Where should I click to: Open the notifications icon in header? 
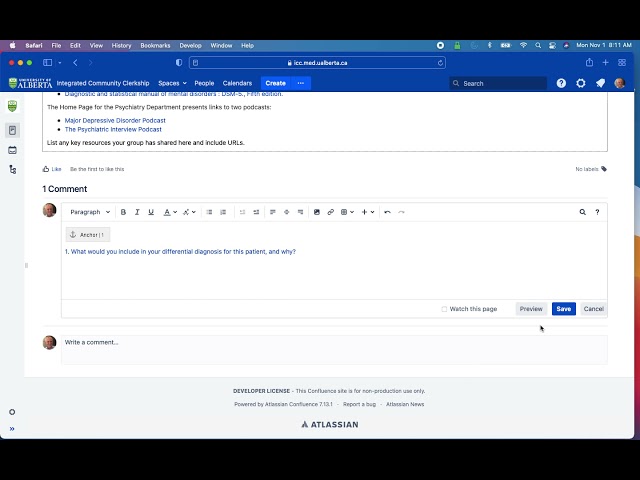600,83
